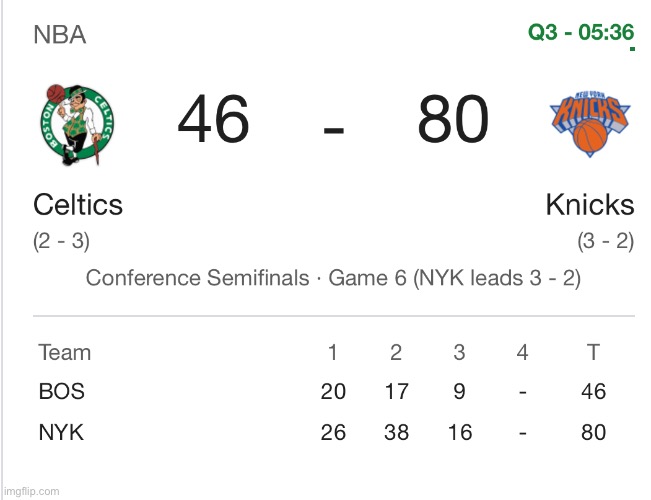Click the T total column header

(593, 352)
